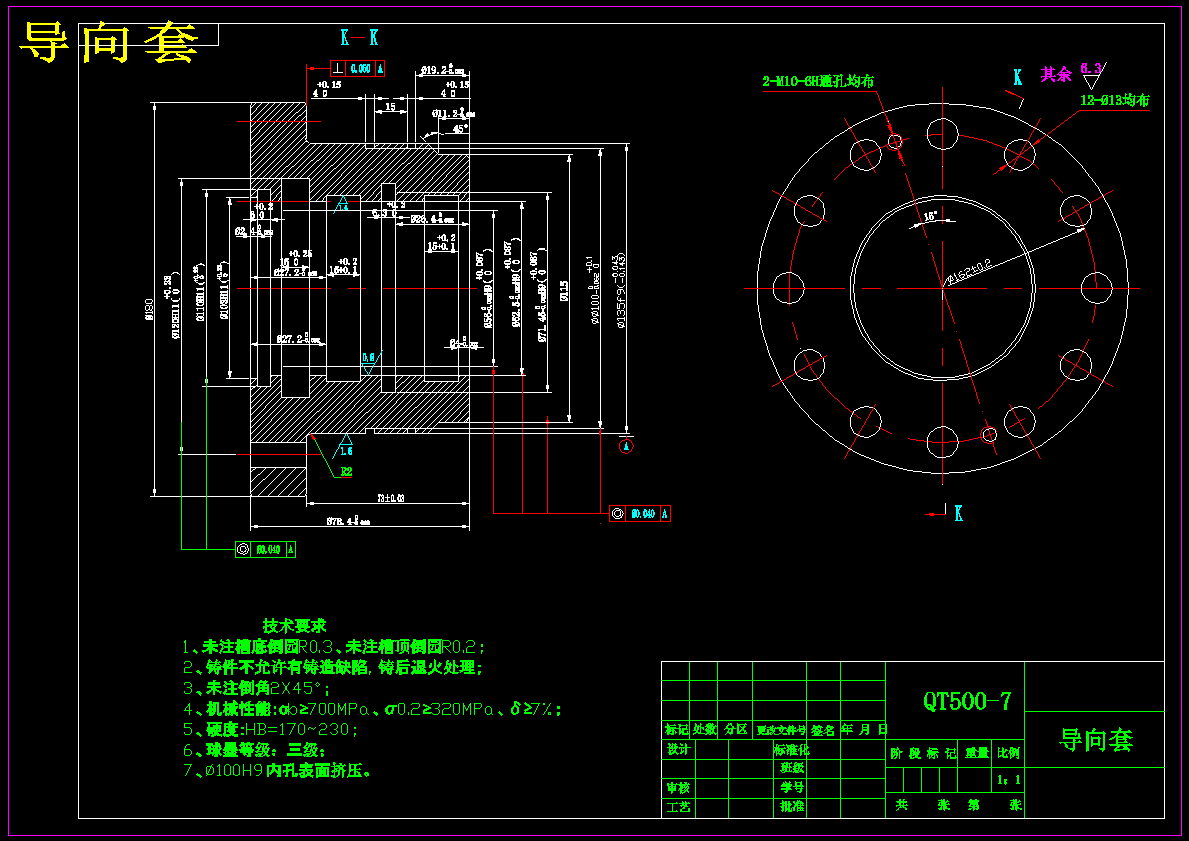The image size is (1189, 841).
Task: Click the vertical Ø135f9 dimension text
Action: 620,290
